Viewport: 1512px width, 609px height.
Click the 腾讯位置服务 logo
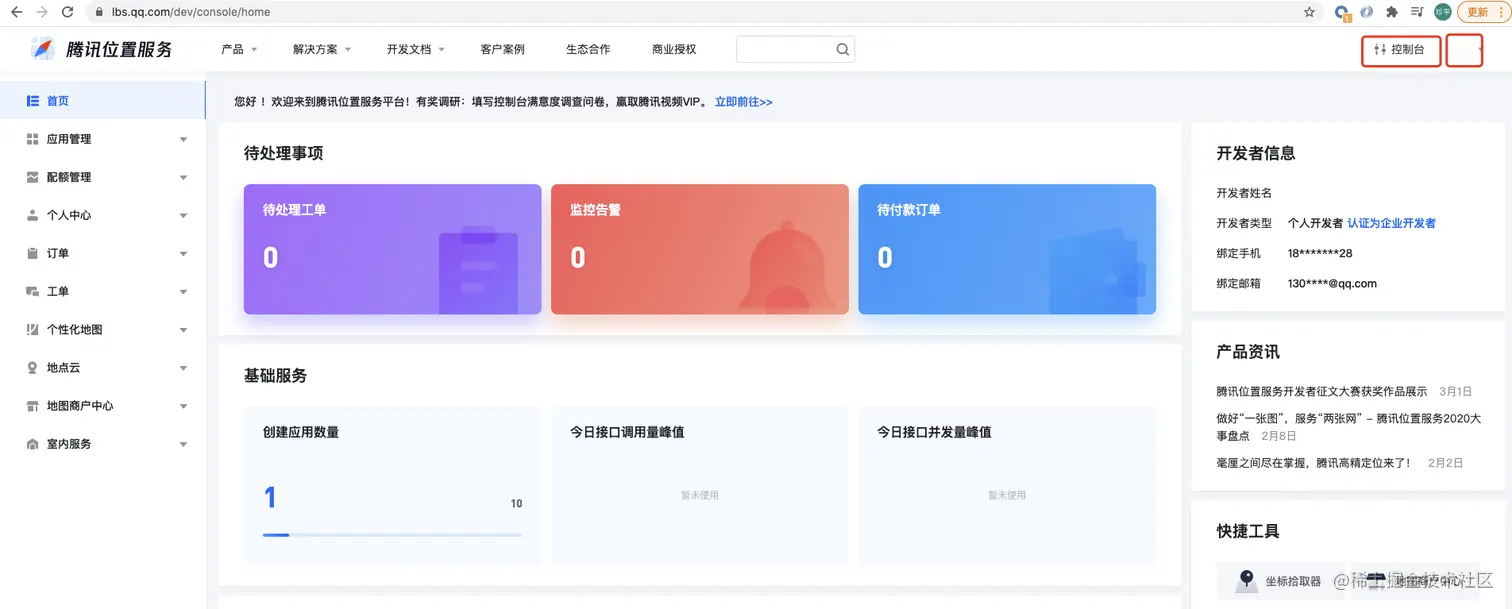[x=102, y=49]
